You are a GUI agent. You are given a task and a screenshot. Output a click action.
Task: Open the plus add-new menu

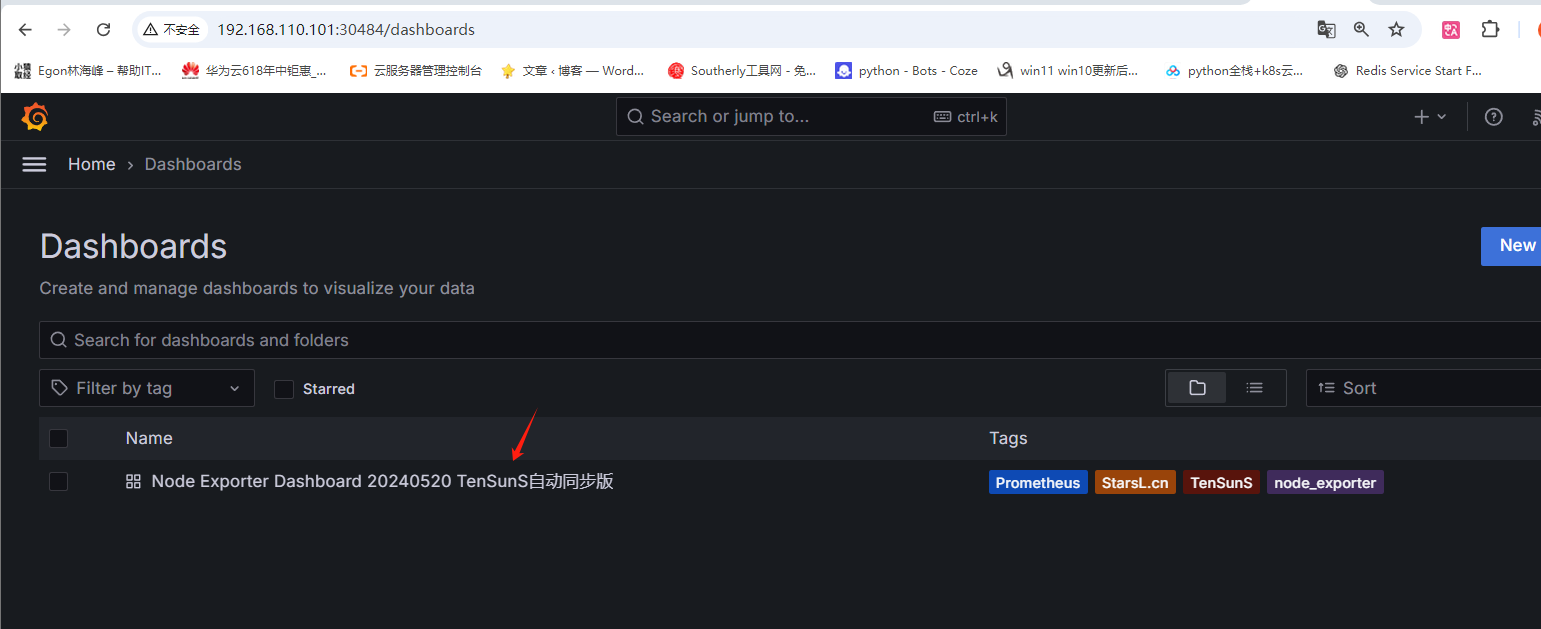1430,117
